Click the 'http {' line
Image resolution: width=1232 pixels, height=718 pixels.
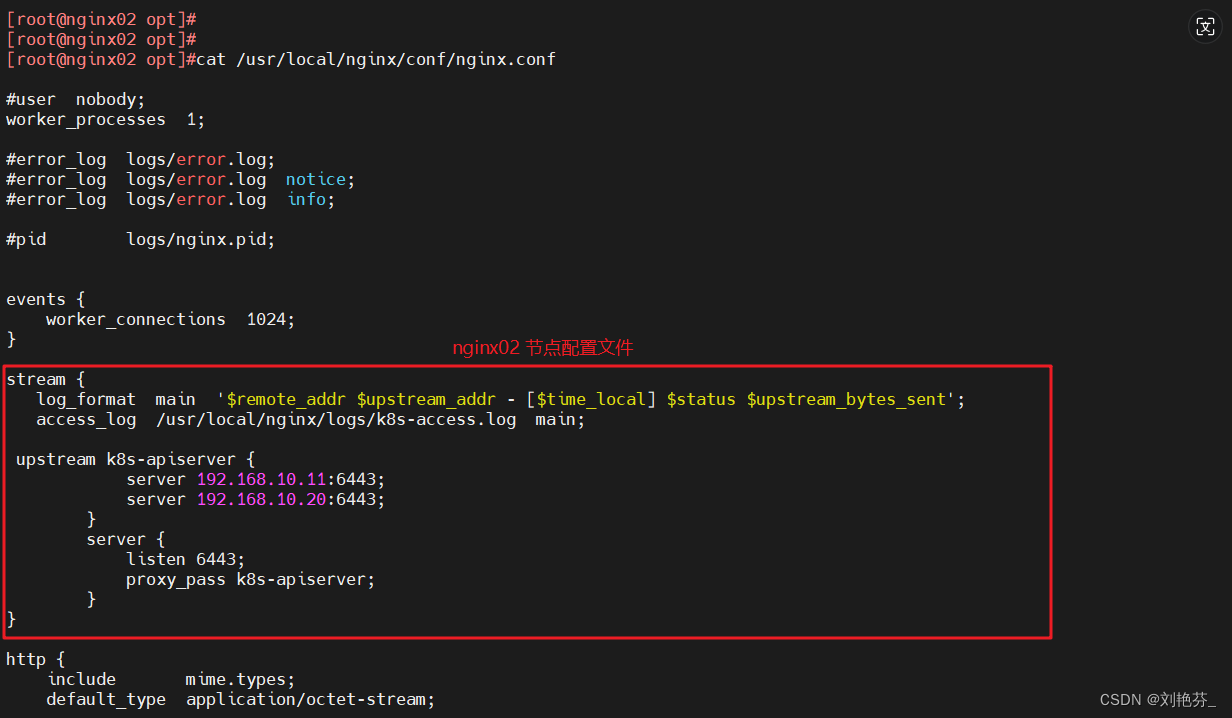(36, 660)
